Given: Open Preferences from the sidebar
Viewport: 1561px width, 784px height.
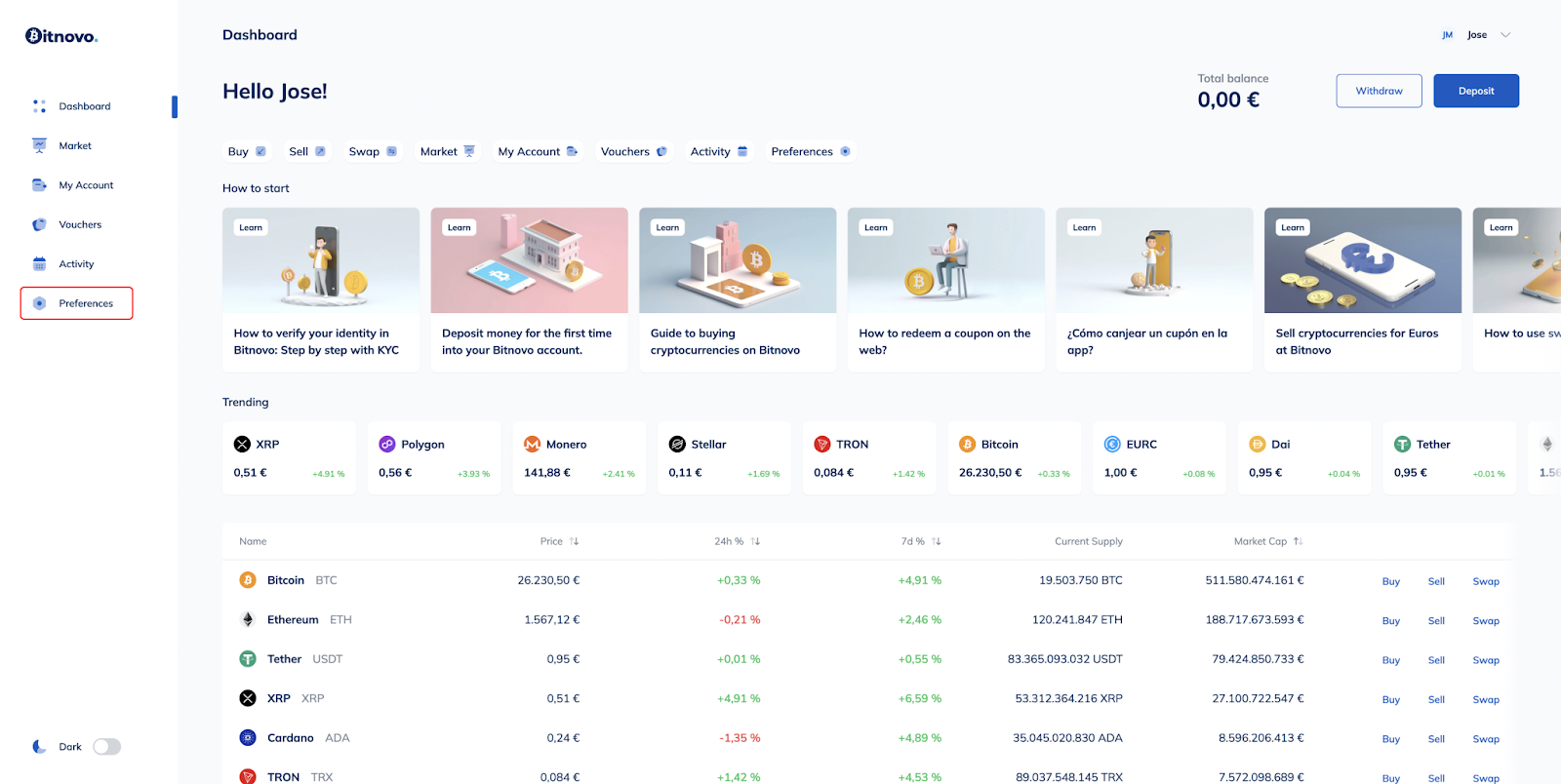Looking at the screenshot, I should coord(76,303).
